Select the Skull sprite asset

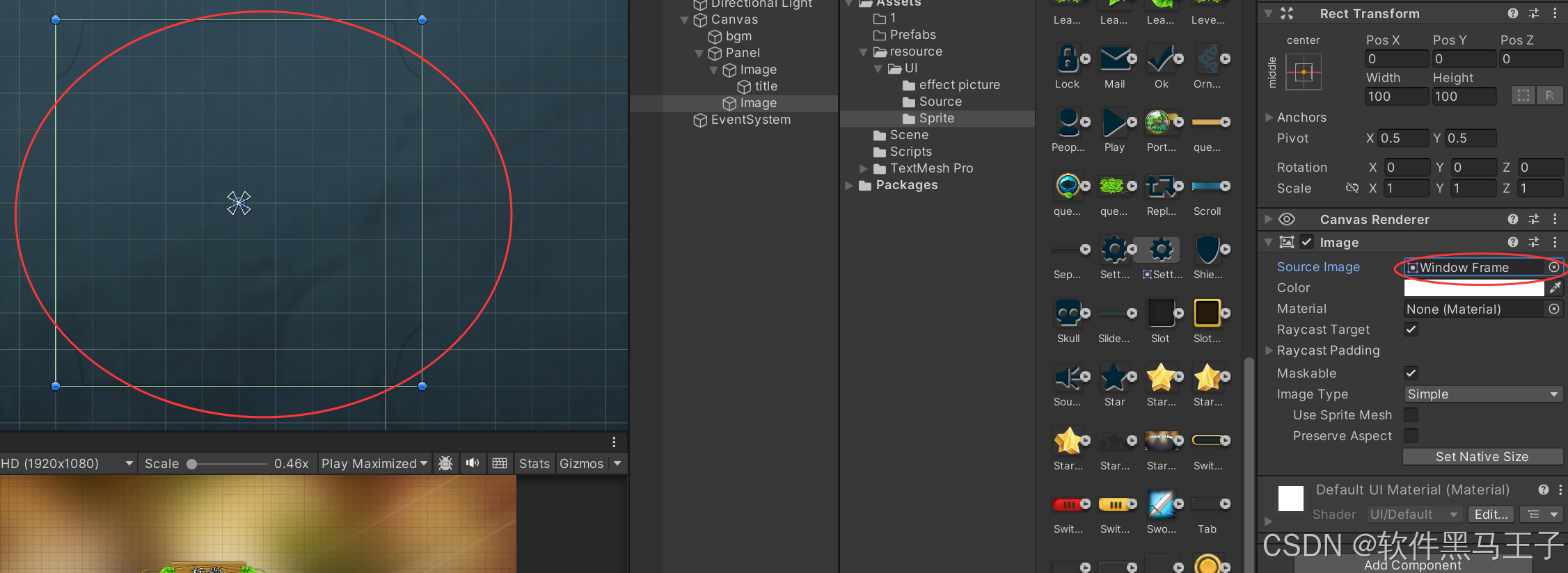pos(1068,314)
